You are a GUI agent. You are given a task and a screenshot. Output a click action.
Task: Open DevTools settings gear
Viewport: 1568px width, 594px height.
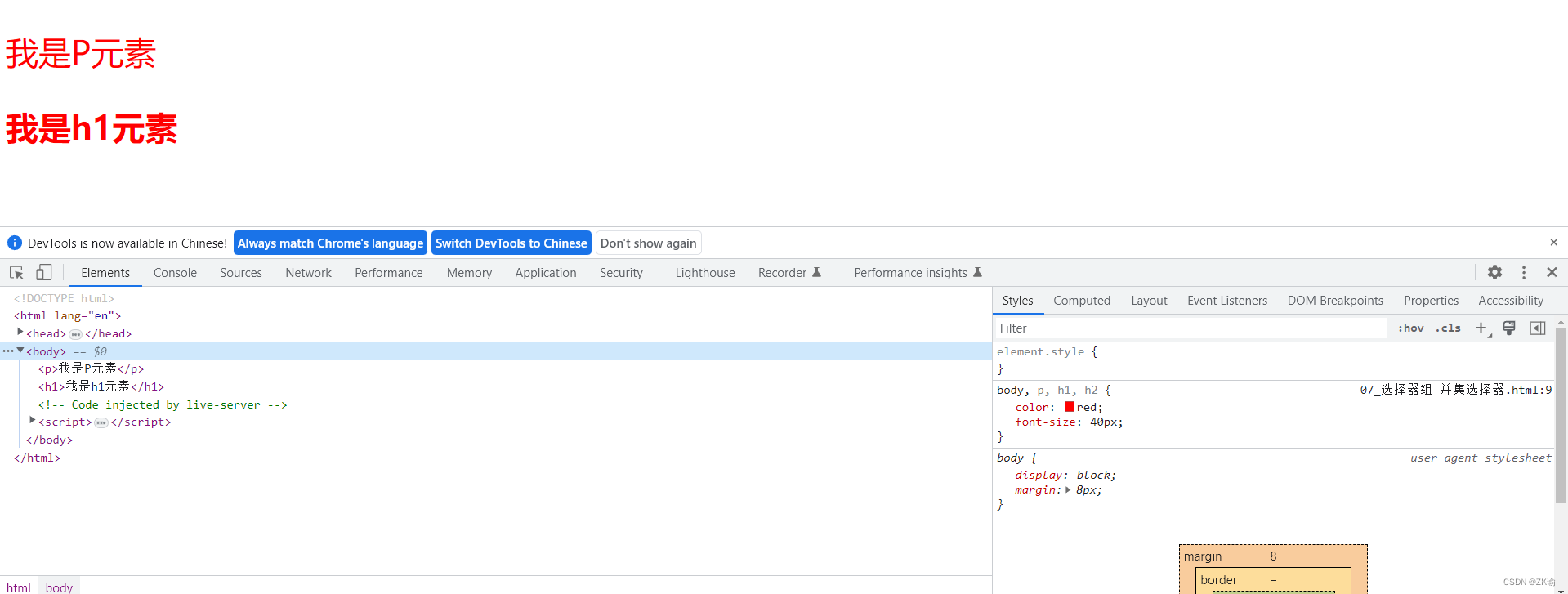coord(1494,273)
